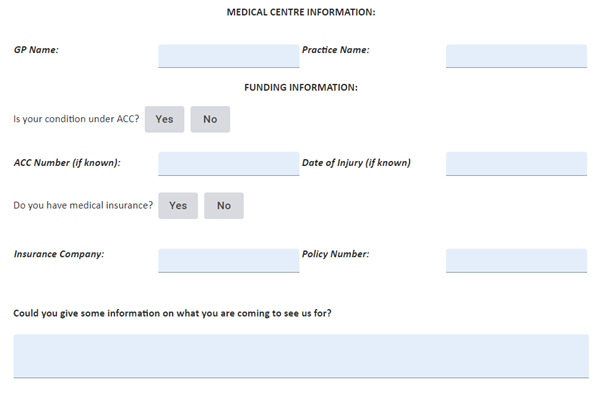Select Yes for condition under ACC
Image resolution: width=602 pixels, height=401 pixels.
click(164, 119)
